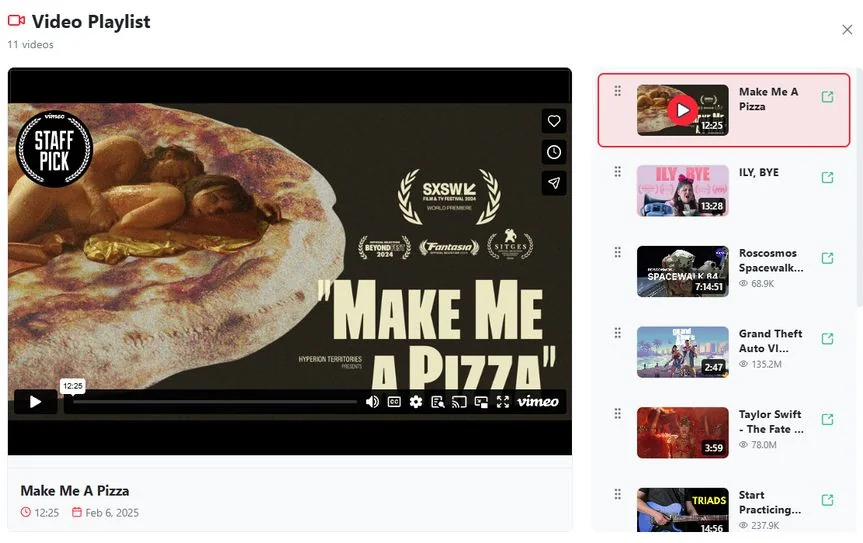This screenshot has height=543, width=863.
Task: Select the Grand Theft Auto VI thumbnail
Action: (682, 352)
